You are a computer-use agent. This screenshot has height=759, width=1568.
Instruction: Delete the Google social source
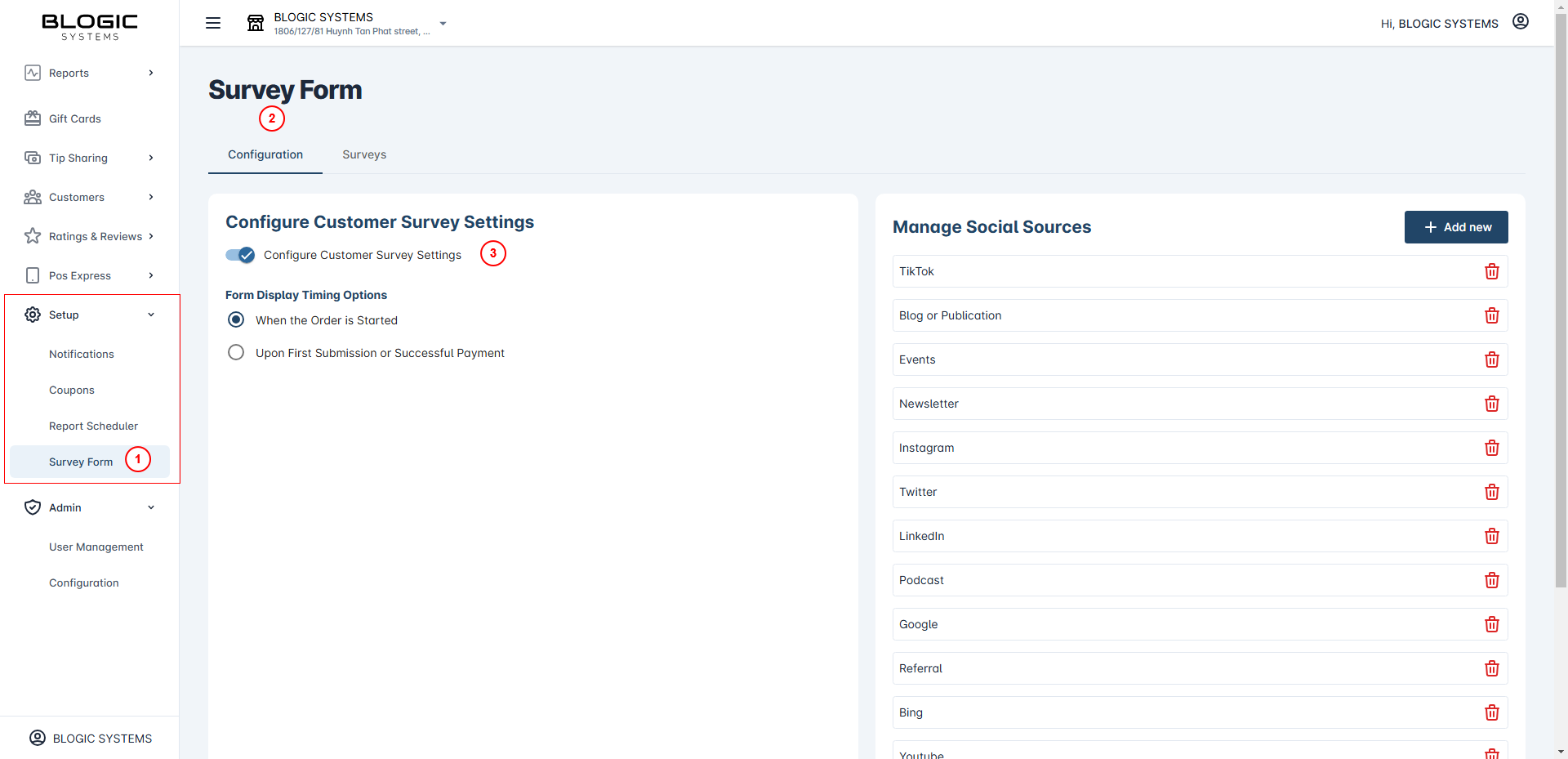[1492, 624]
